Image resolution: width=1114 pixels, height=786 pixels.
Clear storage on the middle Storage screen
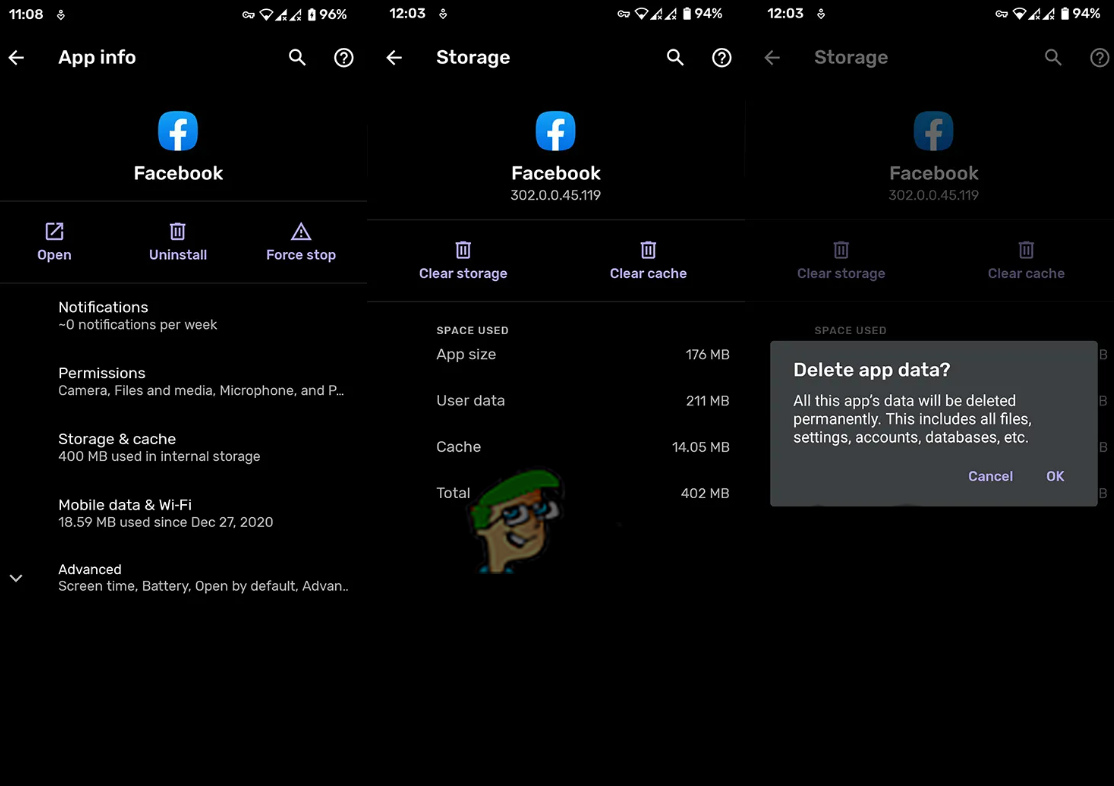[x=463, y=261]
